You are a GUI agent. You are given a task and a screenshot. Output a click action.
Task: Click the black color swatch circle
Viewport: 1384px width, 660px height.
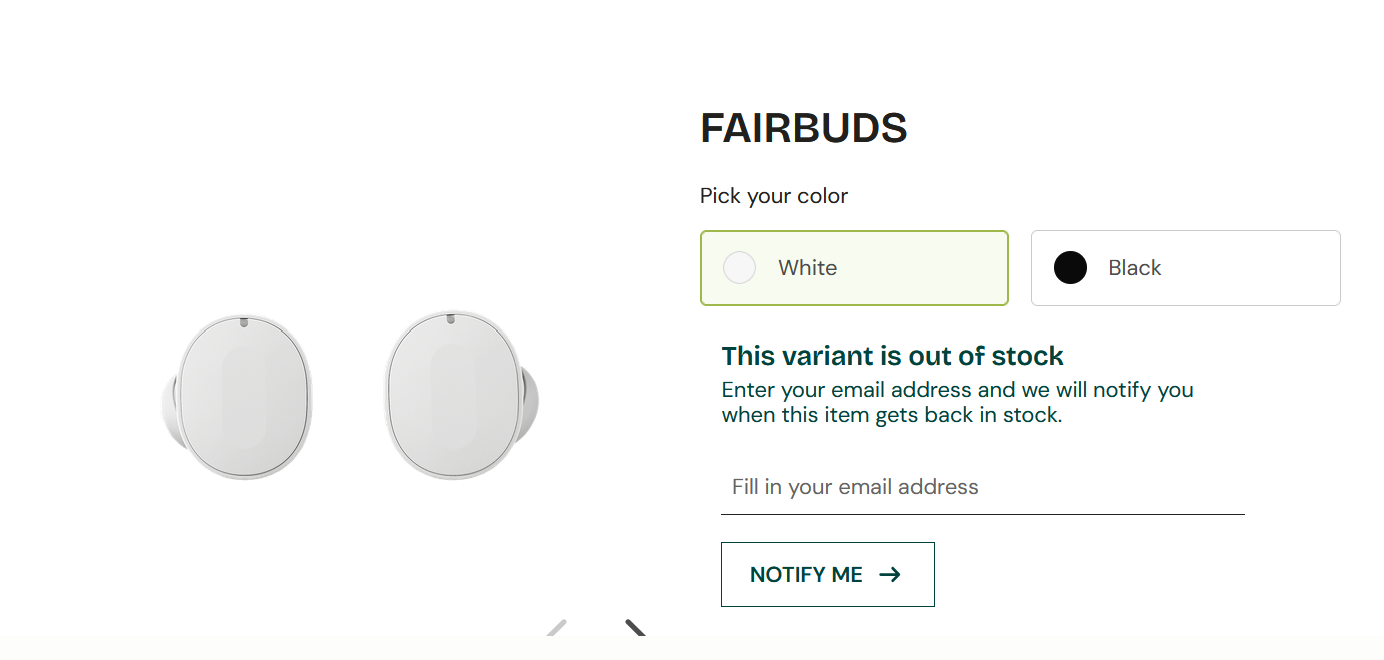pos(1070,268)
